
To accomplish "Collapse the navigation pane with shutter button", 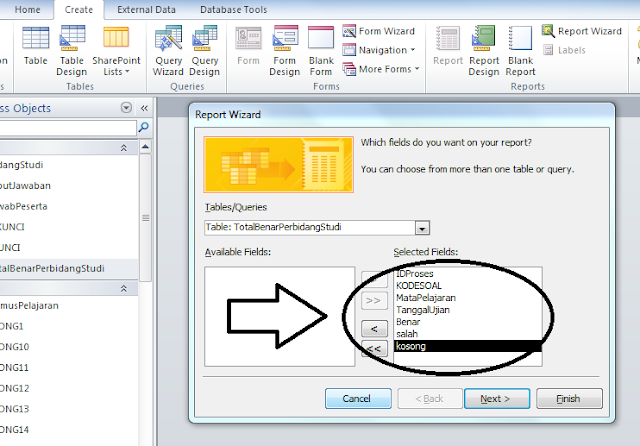I will coord(144,108).
